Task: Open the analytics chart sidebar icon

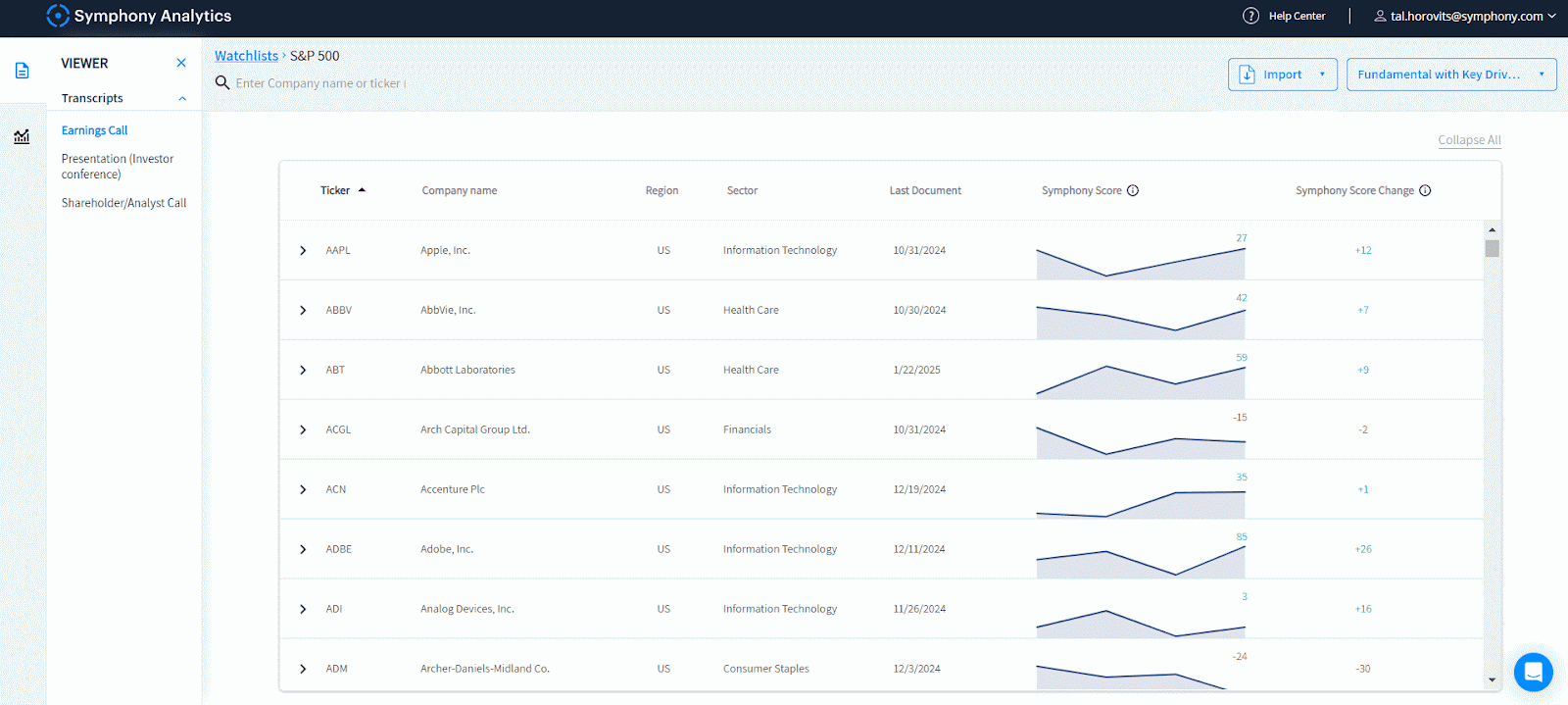Action: pyautogui.click(x=22, y=136)
